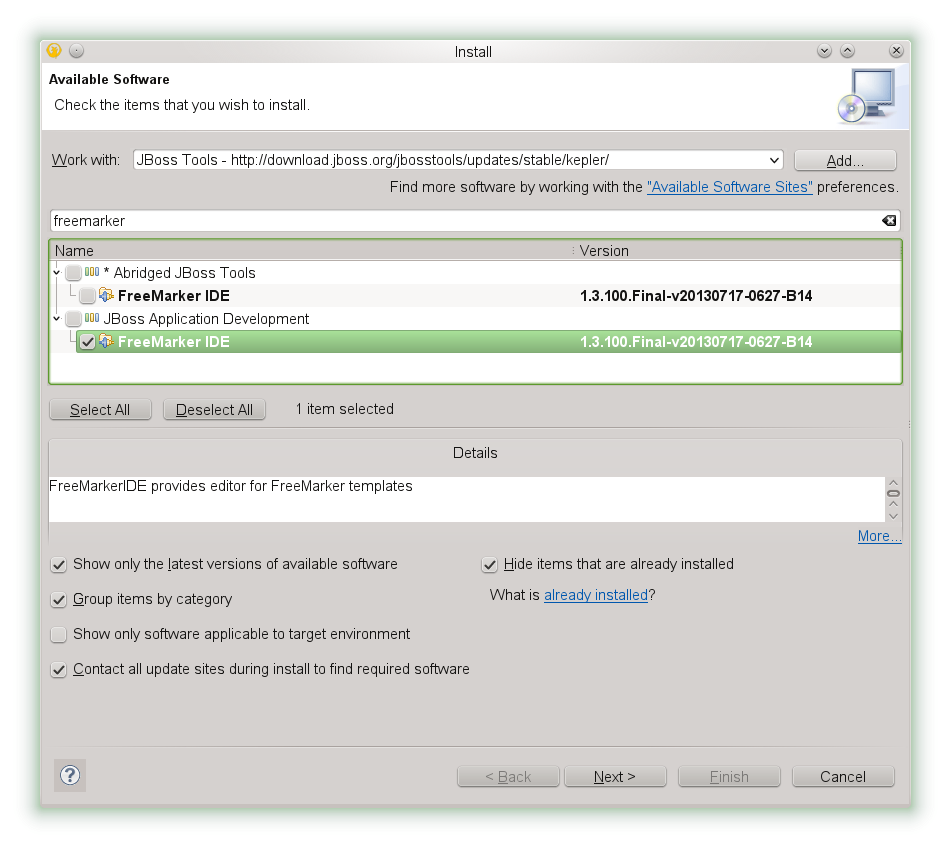
Task: Click the Version column header
Action: (x=735, y=251)
